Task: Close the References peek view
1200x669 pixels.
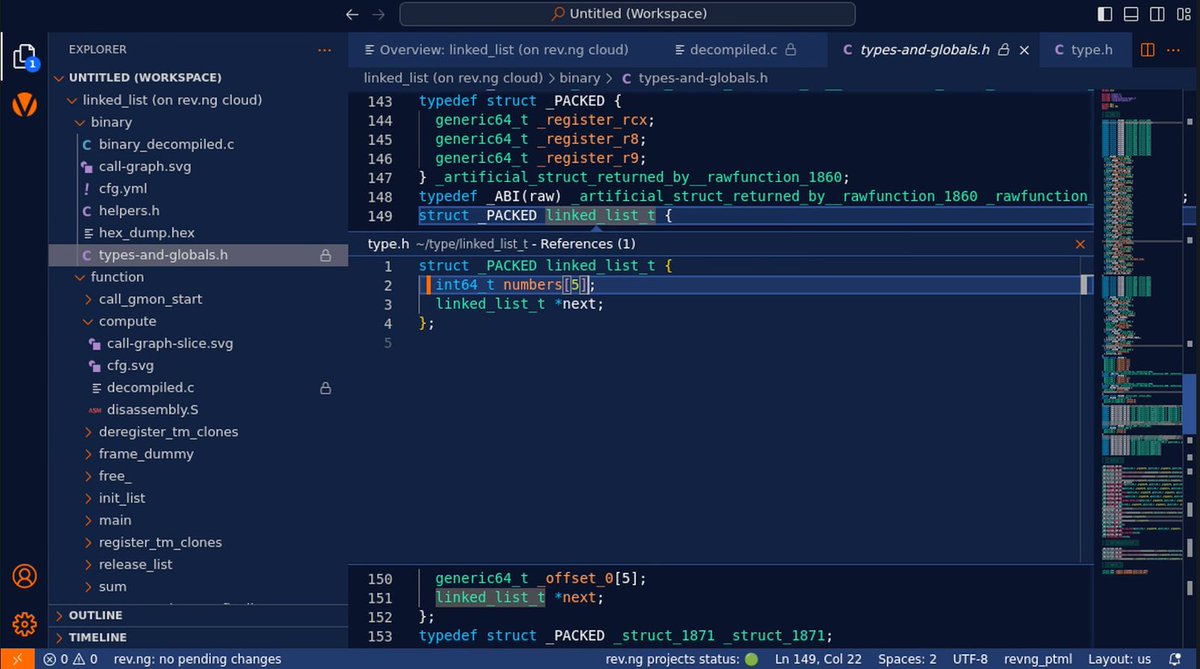Action: [1080, 243]
